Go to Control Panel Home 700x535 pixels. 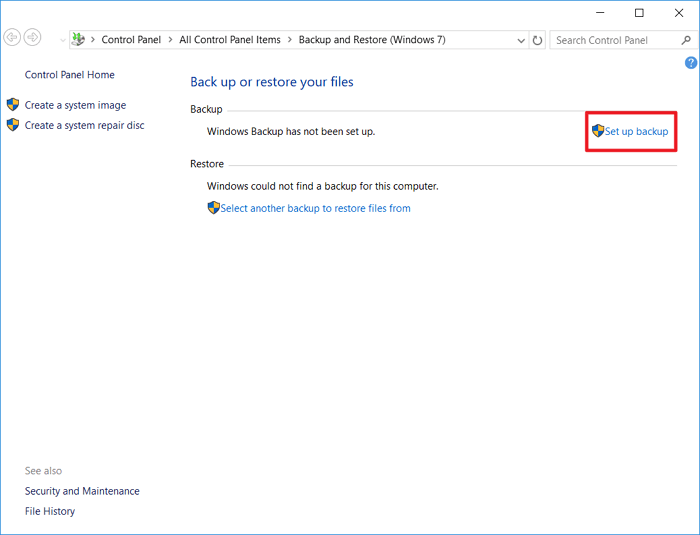pyautogui.click(x=69, y=75)
